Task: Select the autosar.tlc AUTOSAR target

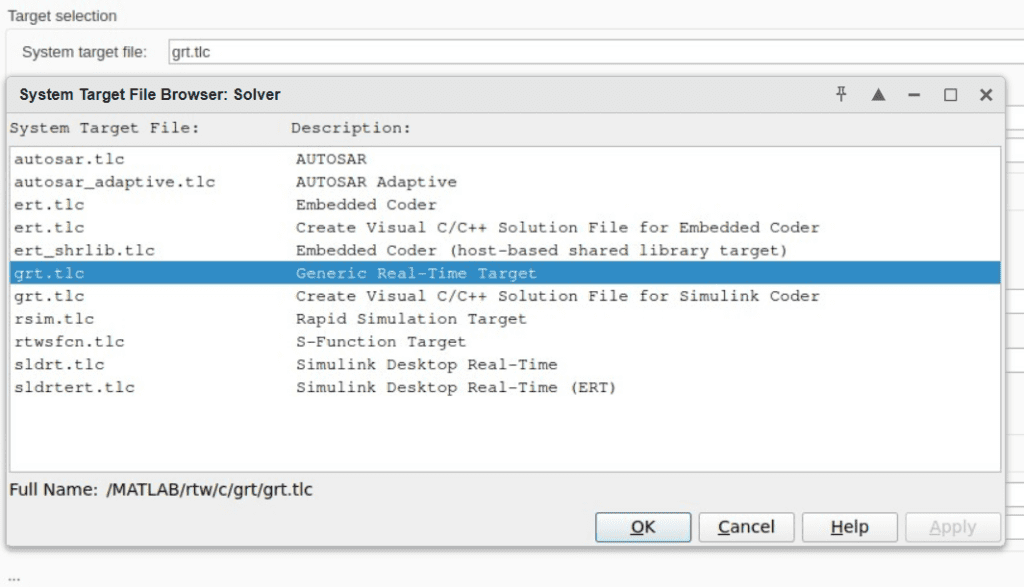Action: (300, 158)
